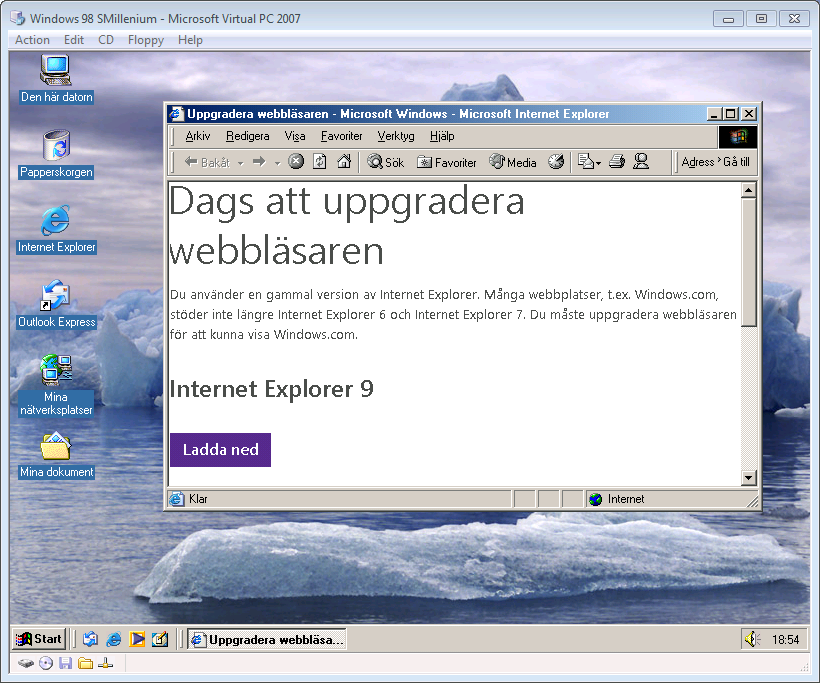
Task: Open Redigera menu
Action: tap(247, 136)
